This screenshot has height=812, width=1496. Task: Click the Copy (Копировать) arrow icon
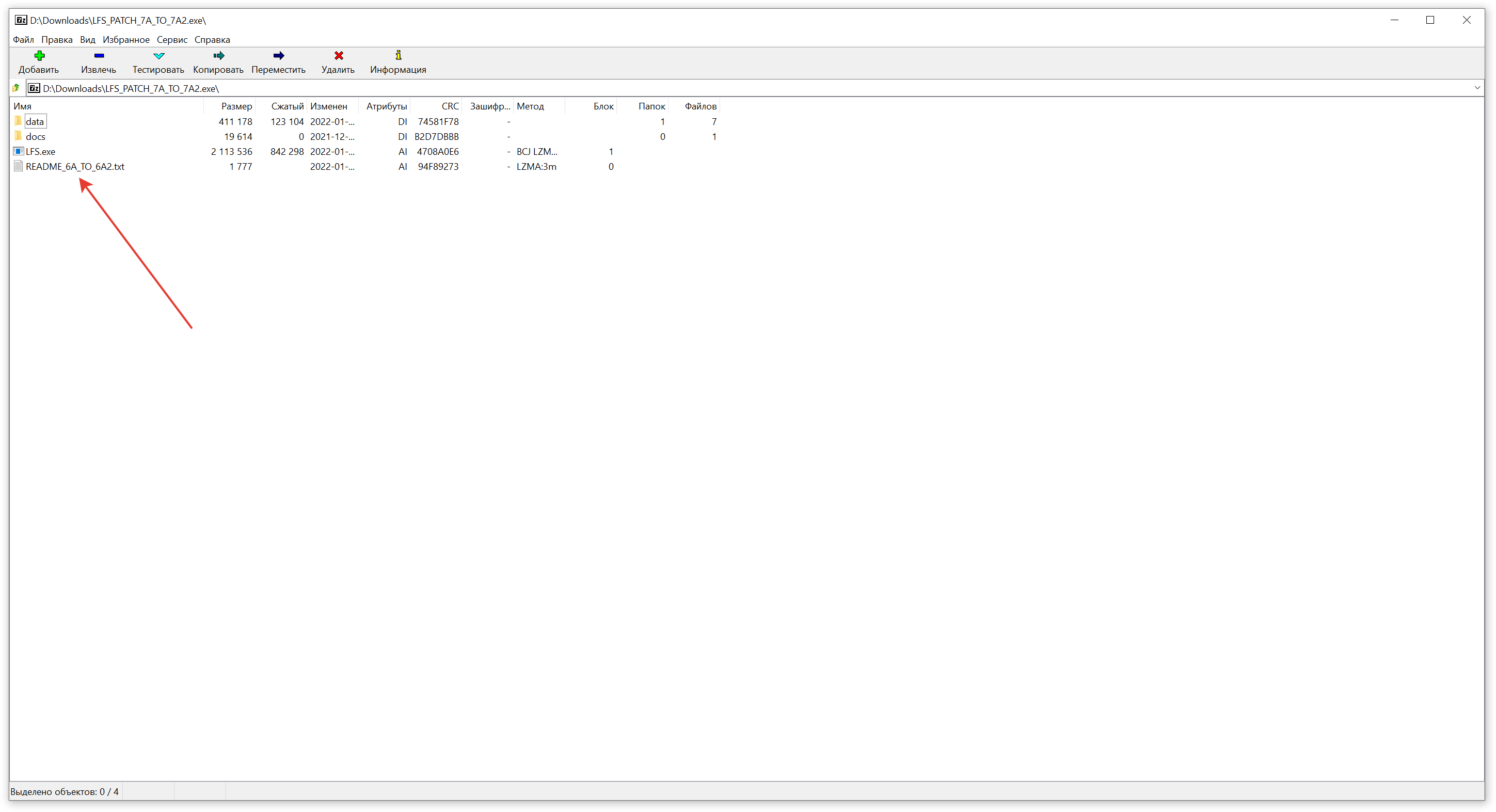tap(218, 56)
